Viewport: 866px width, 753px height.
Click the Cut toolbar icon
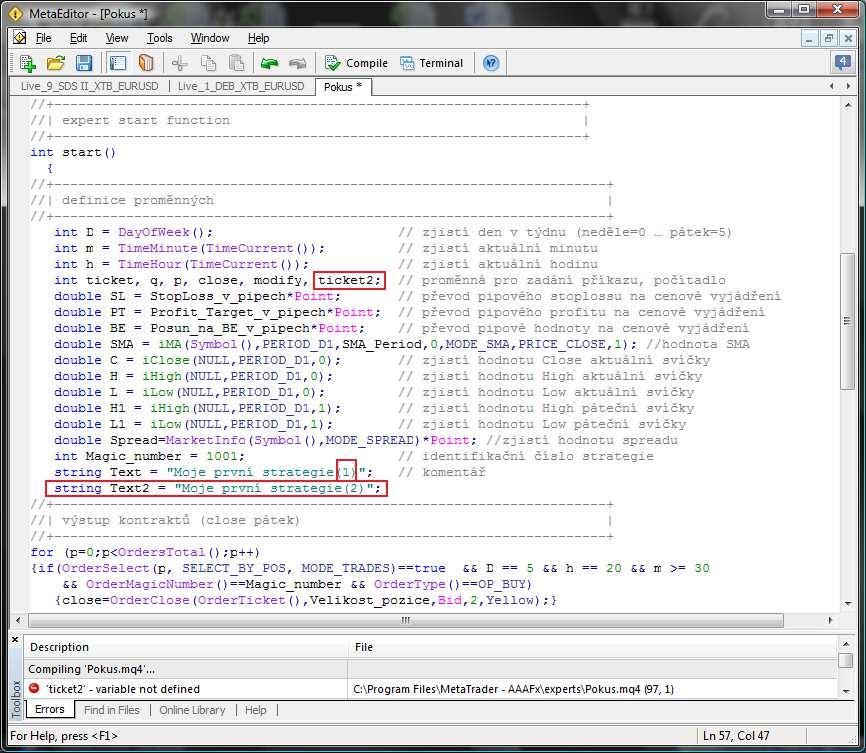179,63
